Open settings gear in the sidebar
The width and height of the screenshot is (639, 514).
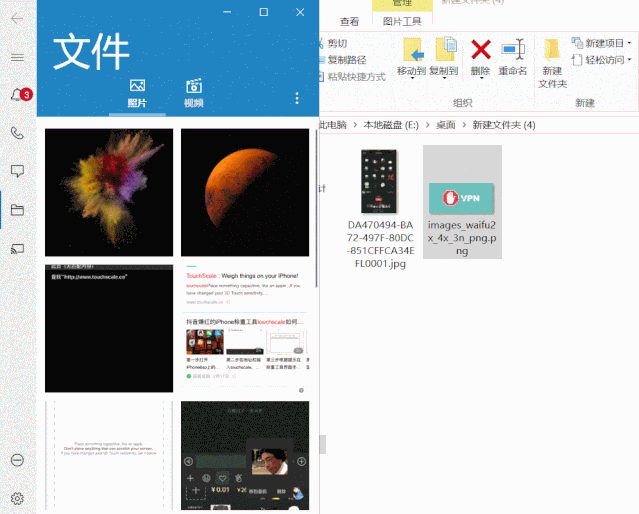[x=17, y=498]
